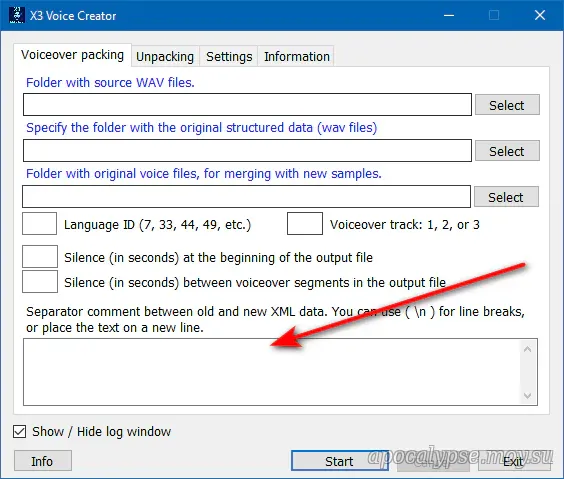Focus the source WAV files folder field
Screen dimensions: 564x479
(247, 105)
